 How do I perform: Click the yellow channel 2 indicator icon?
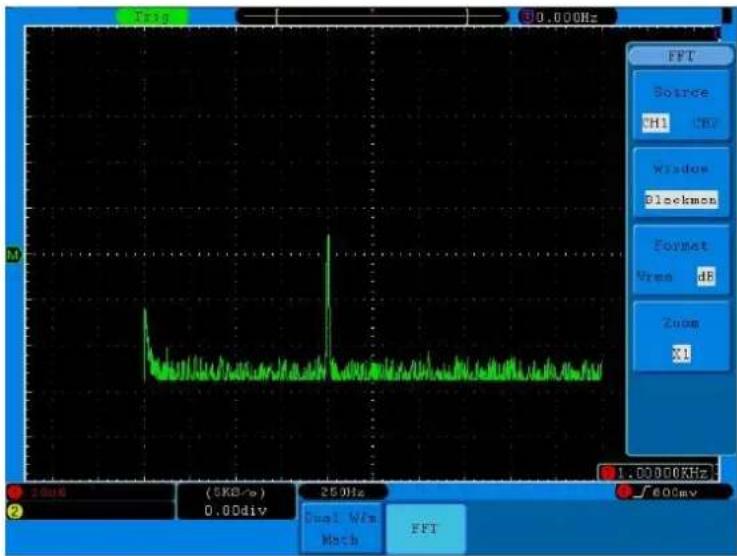pos(15,511)
